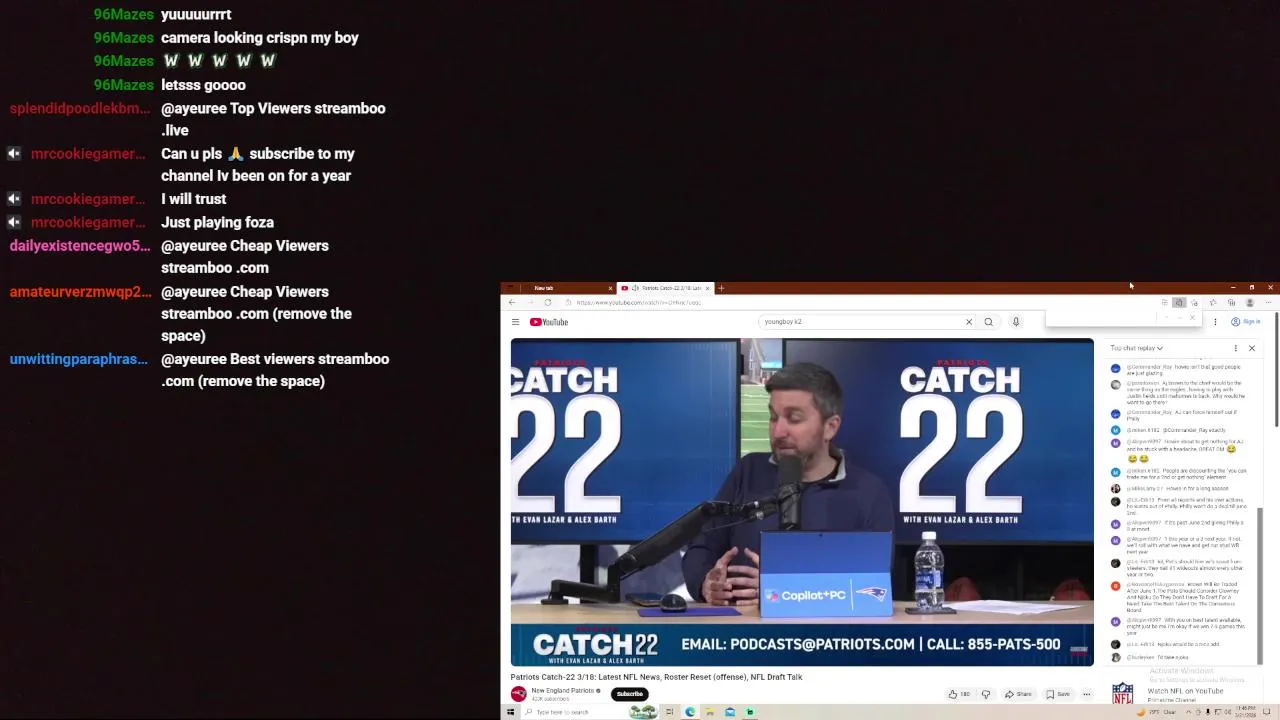Open the Mail app on taskbar

pyautogui.click(x=730, y=712)
